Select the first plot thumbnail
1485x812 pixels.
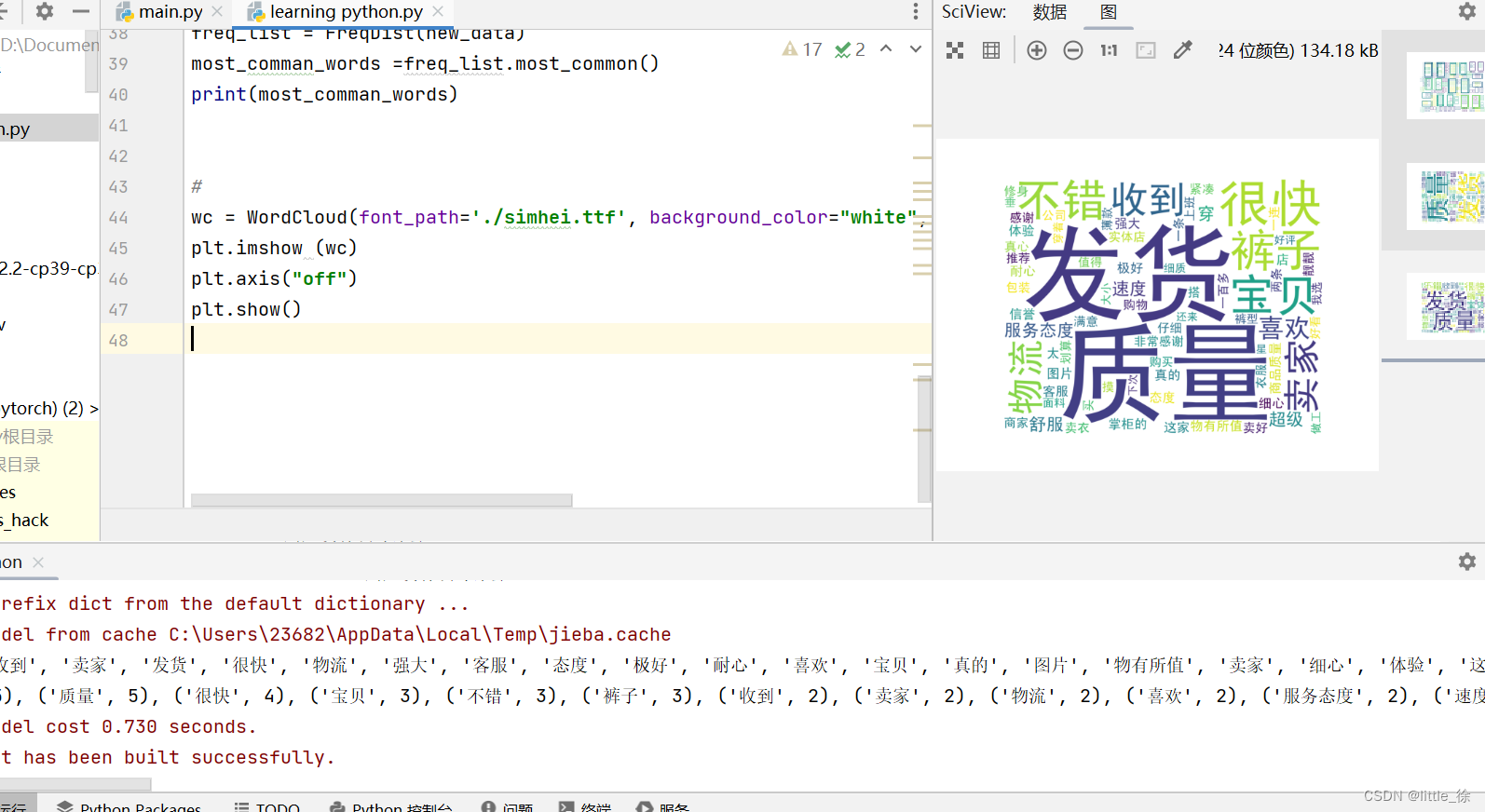tap(1448, 86)
